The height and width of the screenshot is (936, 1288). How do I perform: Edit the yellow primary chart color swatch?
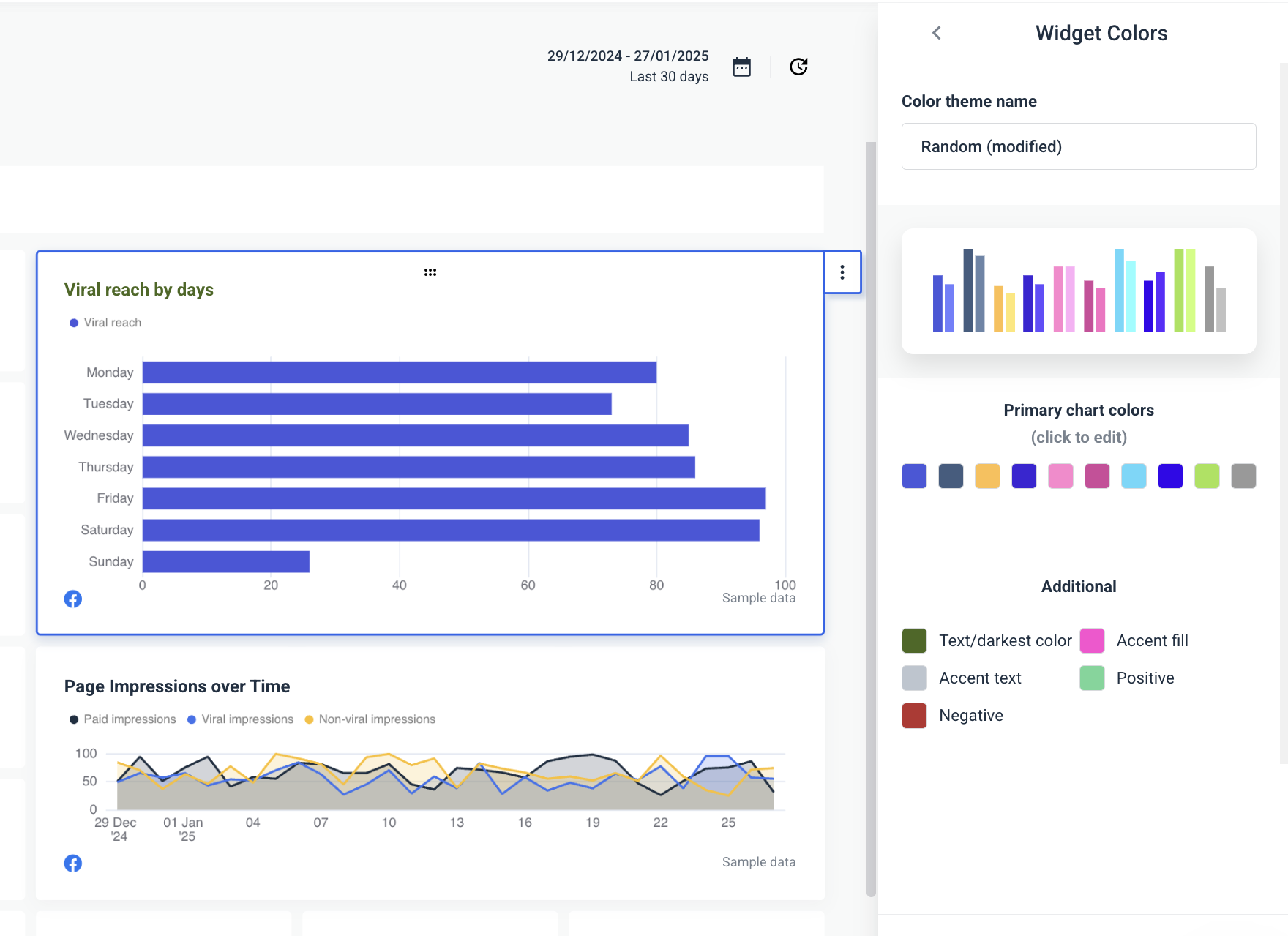pyautogui.click(x=987, y=476)
